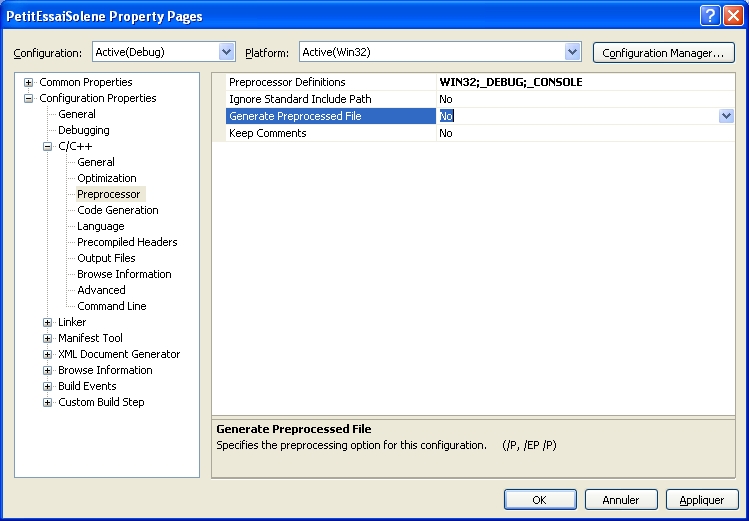Viewport: 749px width, 521px height.
Task: Expand the Common Properties node
Action: (28, 82)
